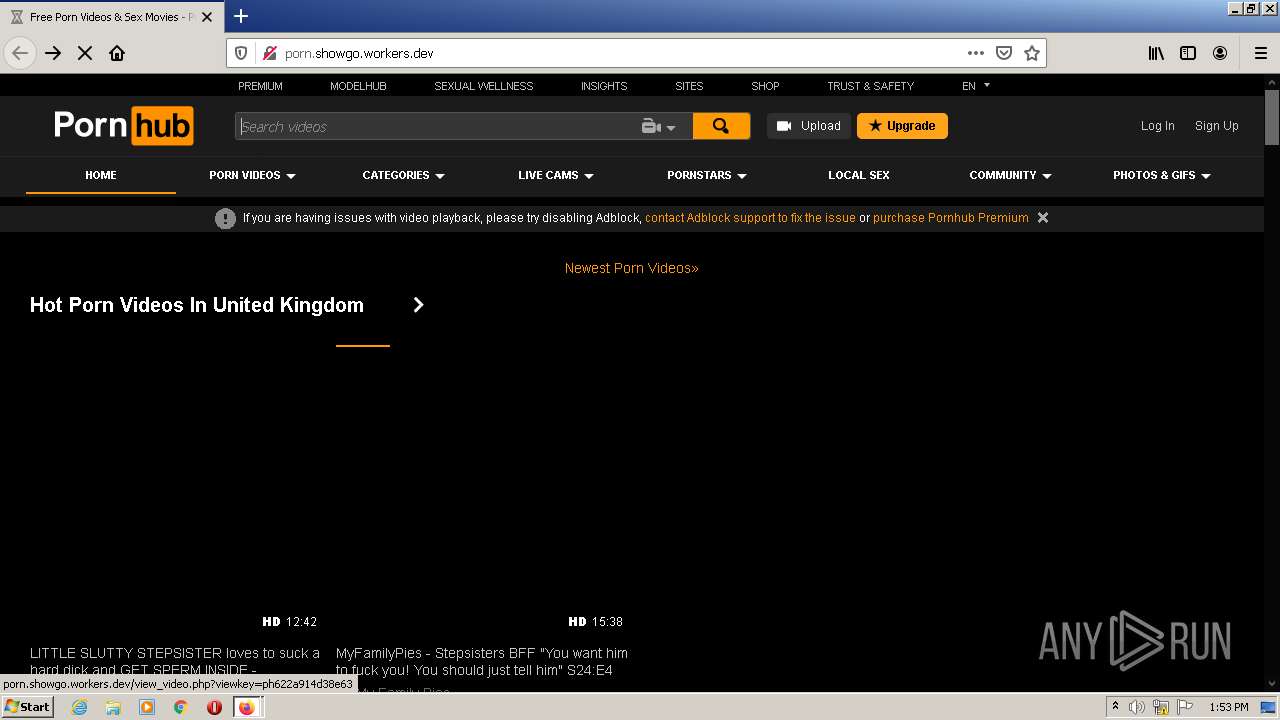Open the SITES top link

(689, 86)
